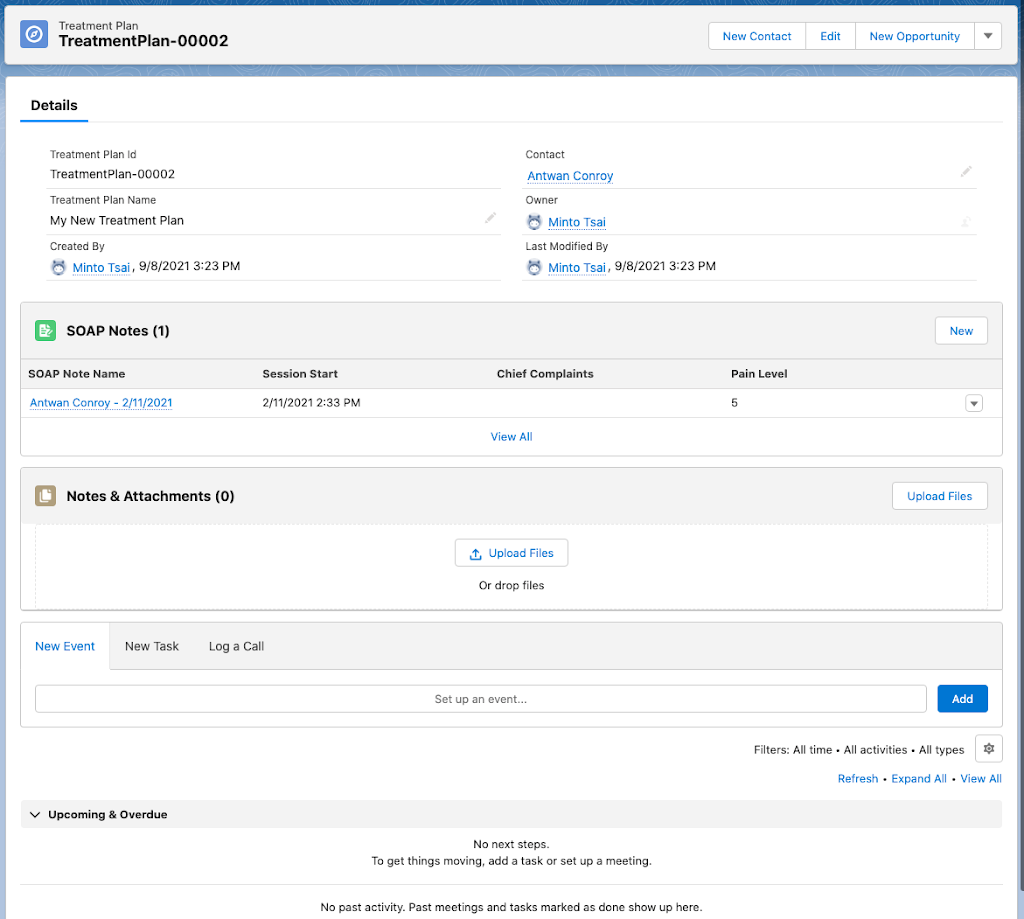Switch to the New Task tab
Screen dimensions: 1024x919
coord(152,646)
